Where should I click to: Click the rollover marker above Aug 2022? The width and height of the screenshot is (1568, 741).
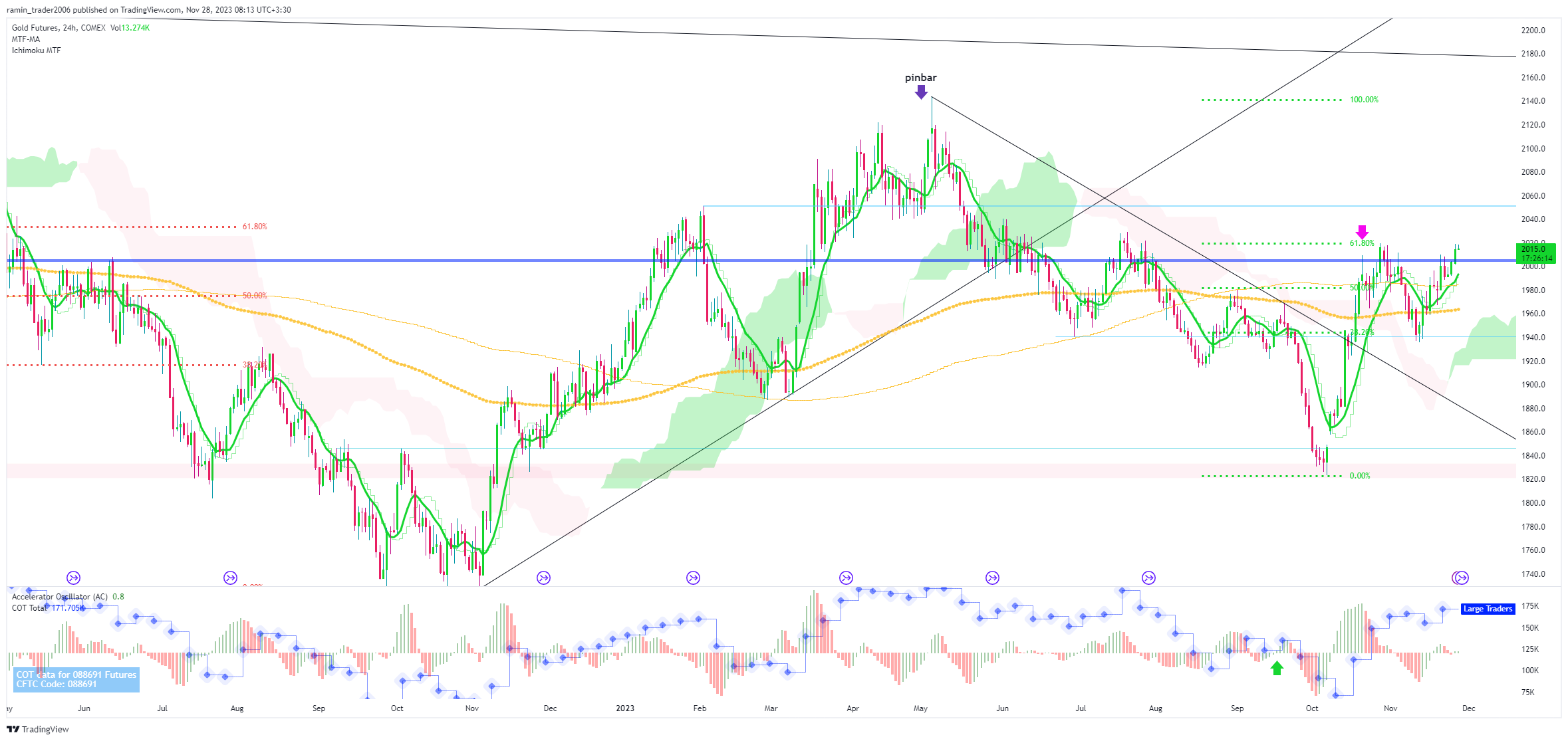[230, 578]
